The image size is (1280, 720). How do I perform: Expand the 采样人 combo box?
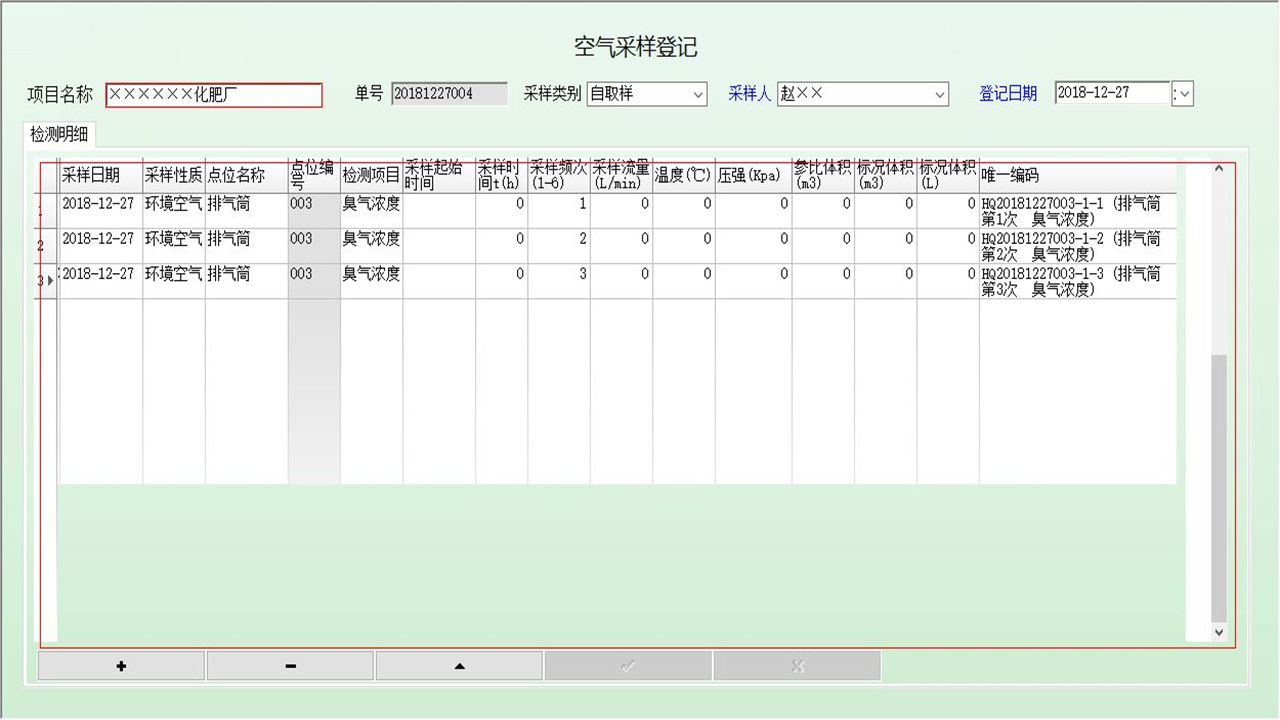pos(939,94)
